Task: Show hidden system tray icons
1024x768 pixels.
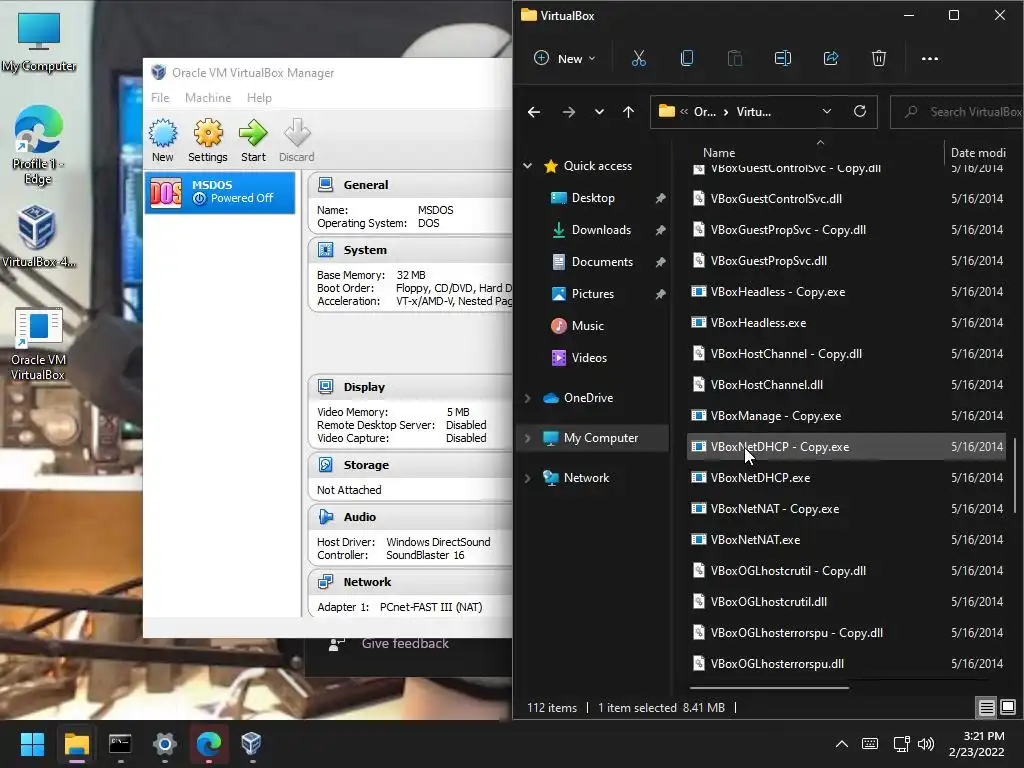Action: click(x=842, y=744)
